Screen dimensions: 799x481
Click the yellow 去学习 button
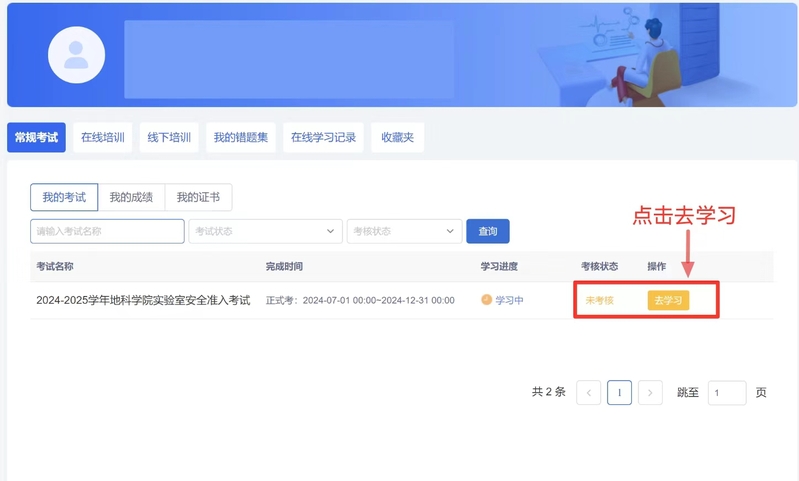click(668, 300)
